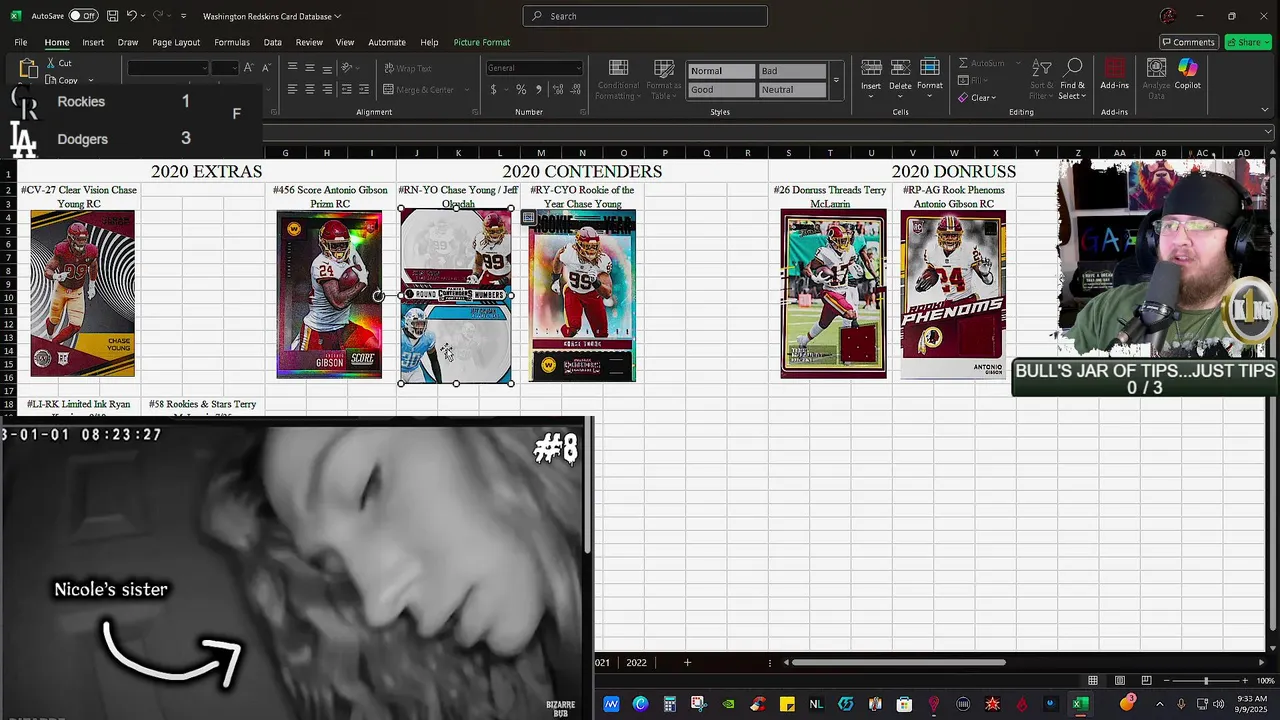Toggle Wrap Text
The width and height of the screenshot is (1280, 720).
coord(408,68)
